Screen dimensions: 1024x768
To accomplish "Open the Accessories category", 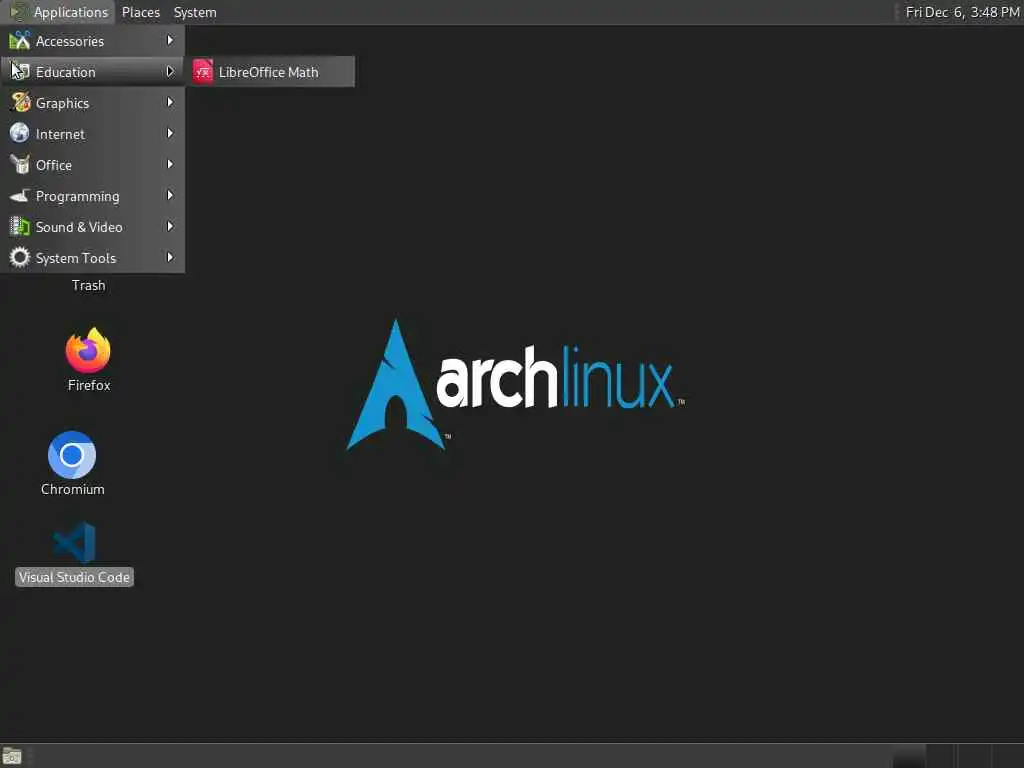I will click(93, 41).
